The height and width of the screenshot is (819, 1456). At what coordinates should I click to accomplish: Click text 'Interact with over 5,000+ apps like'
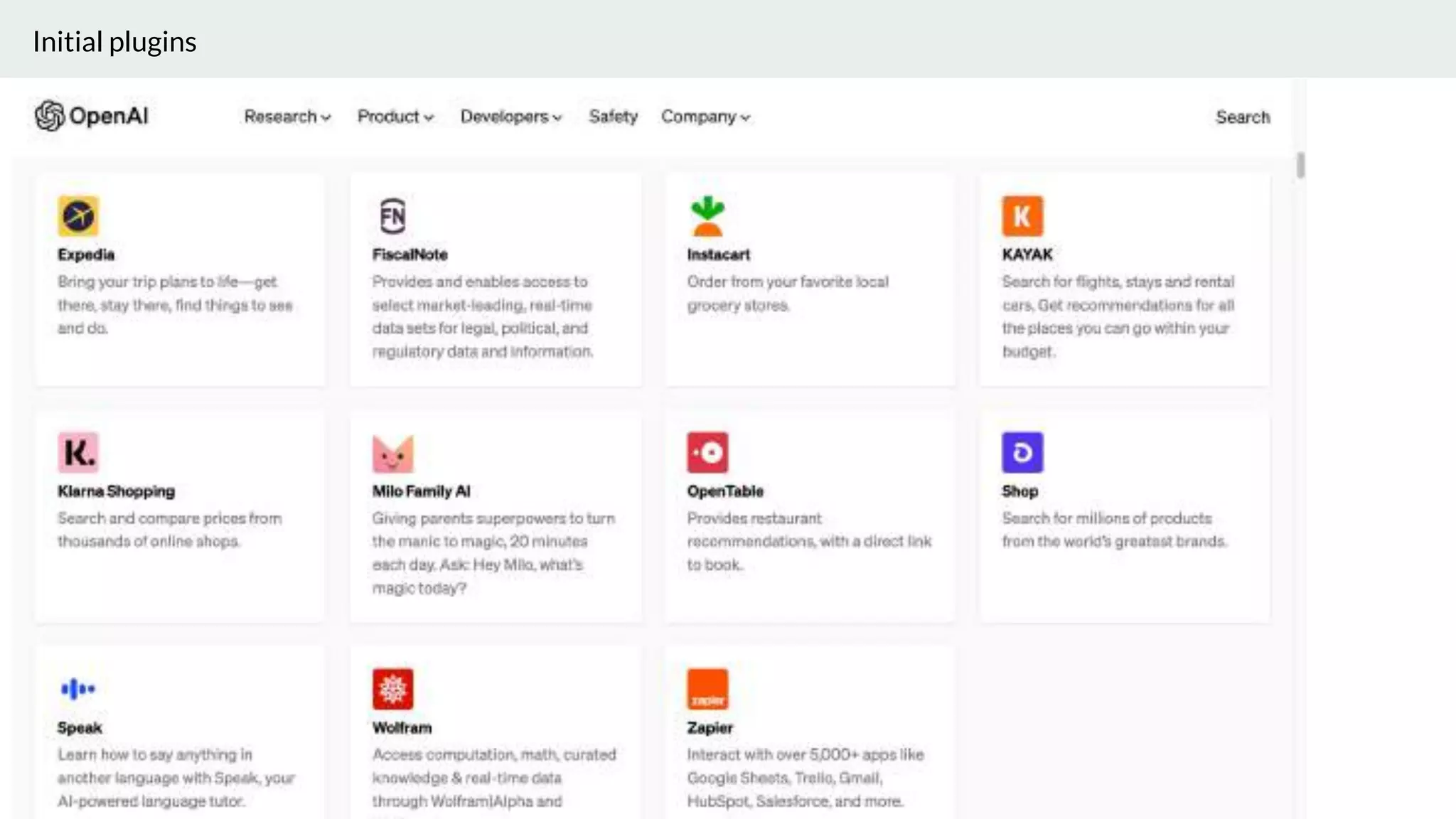point(805,754)
